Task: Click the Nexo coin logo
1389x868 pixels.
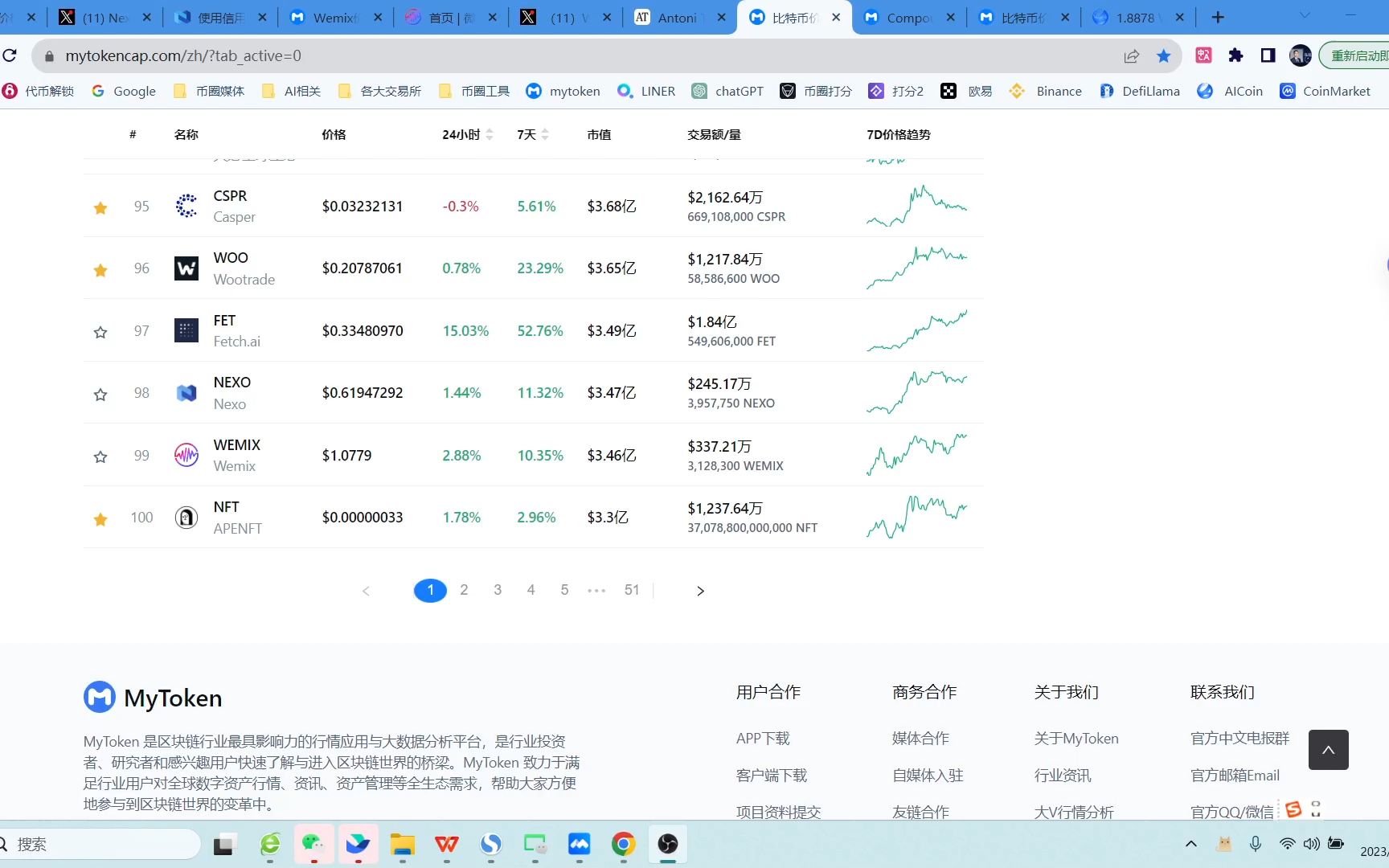Action: tap(186, 392)
